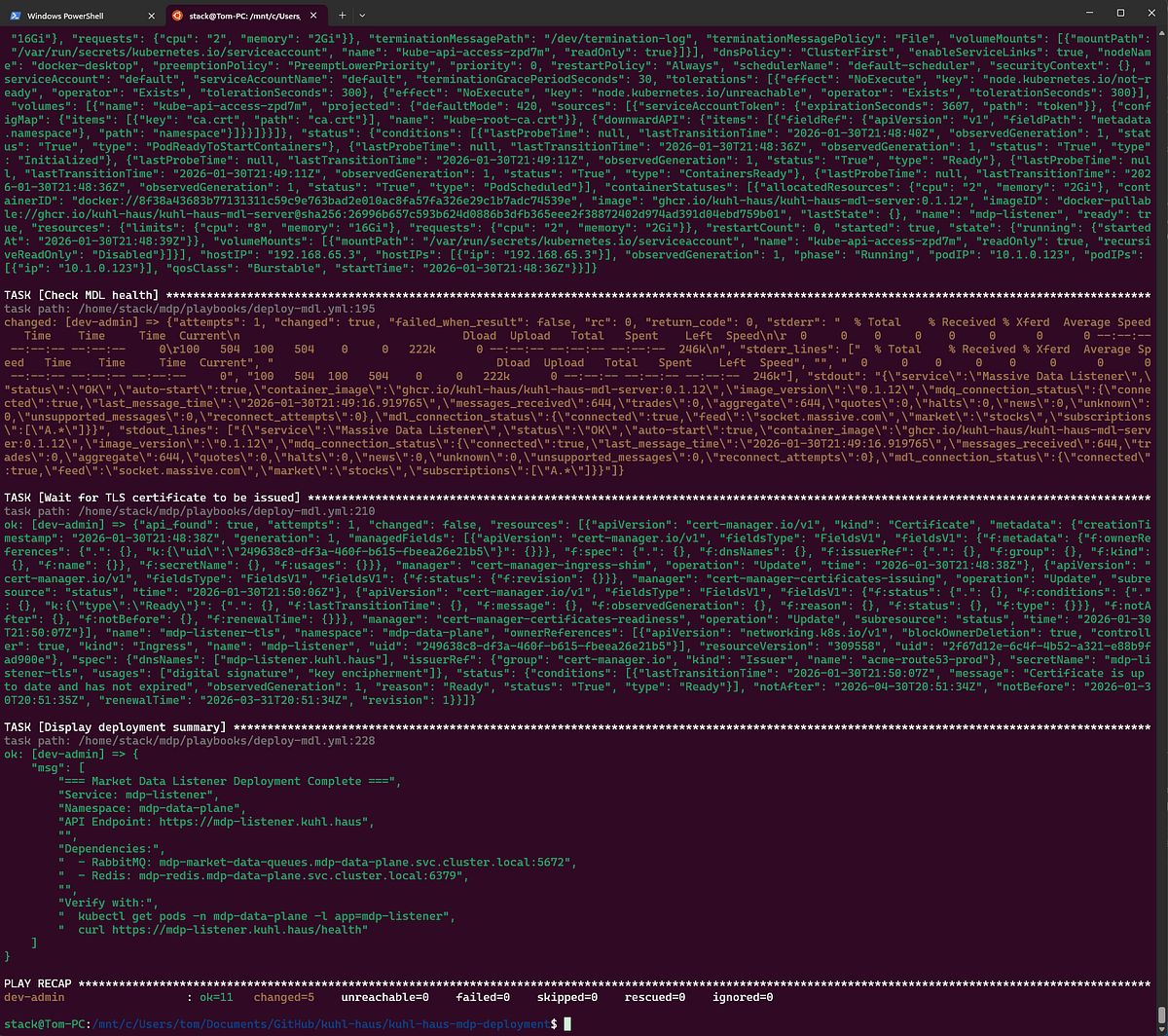Select the stack@Tom-PC Ubuntu tab

pos(243,16)
